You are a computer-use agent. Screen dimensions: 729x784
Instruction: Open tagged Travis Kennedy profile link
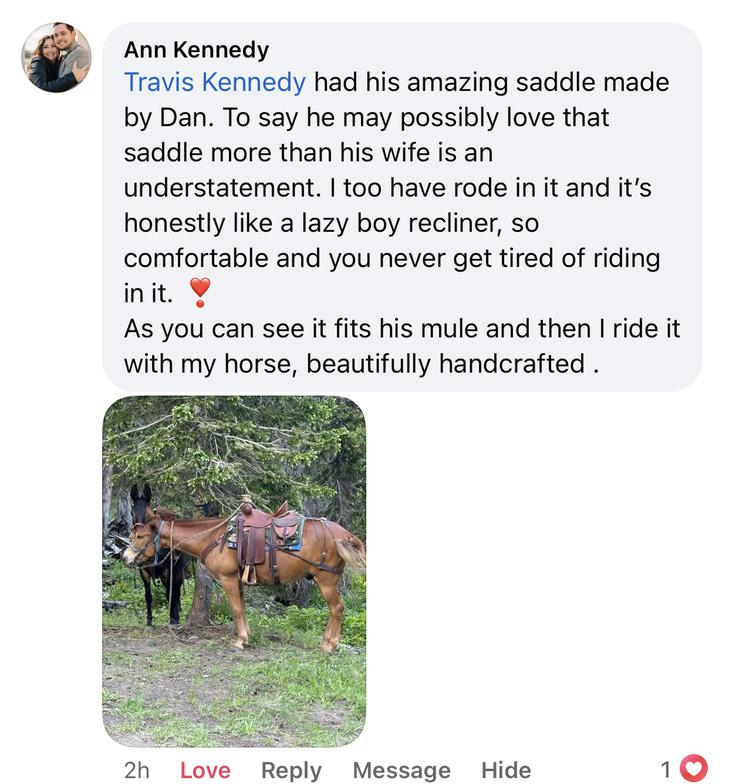click(x=214, y=82)
